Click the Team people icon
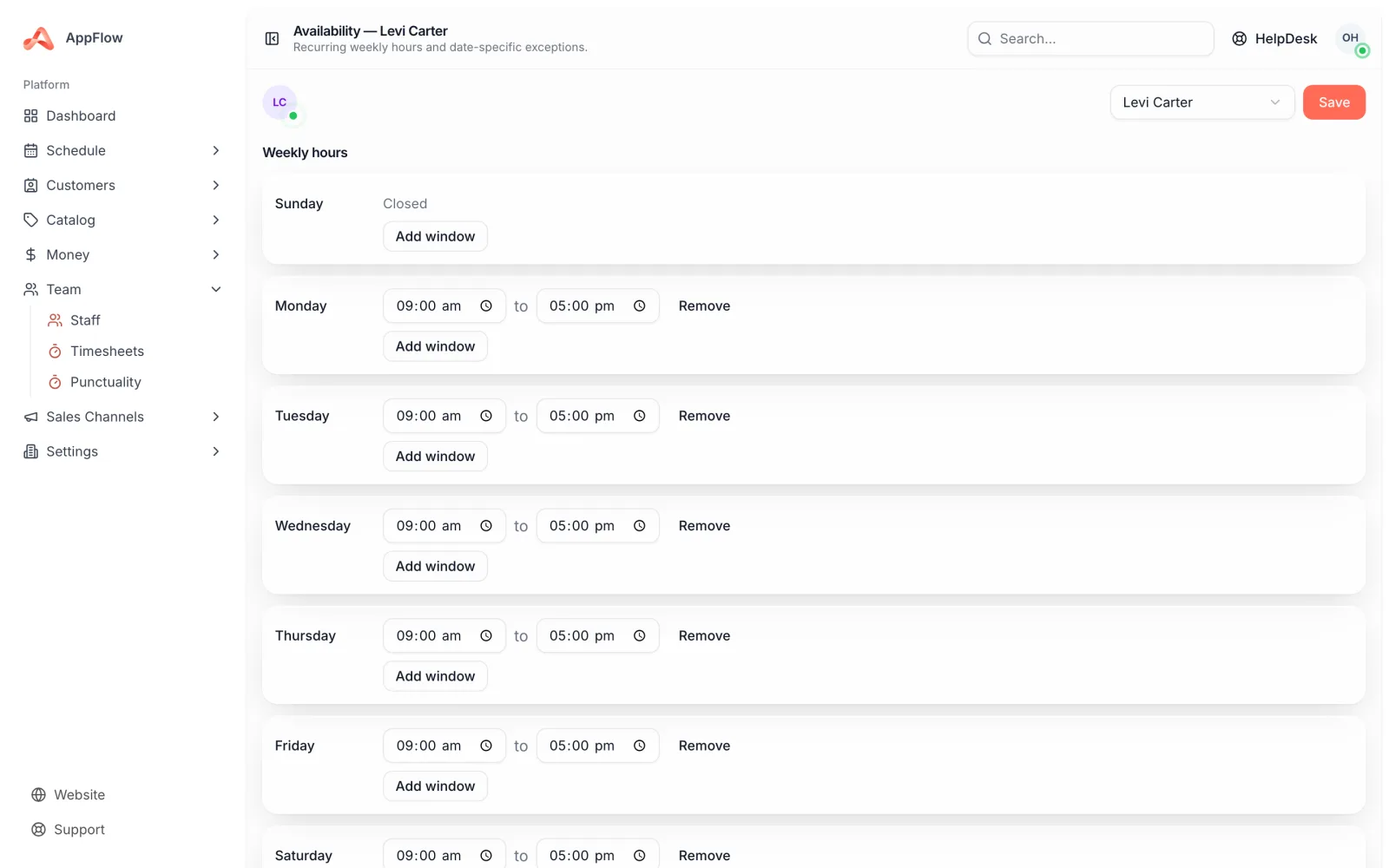This screenshot has height=868, width=1389. pos(31,289)
